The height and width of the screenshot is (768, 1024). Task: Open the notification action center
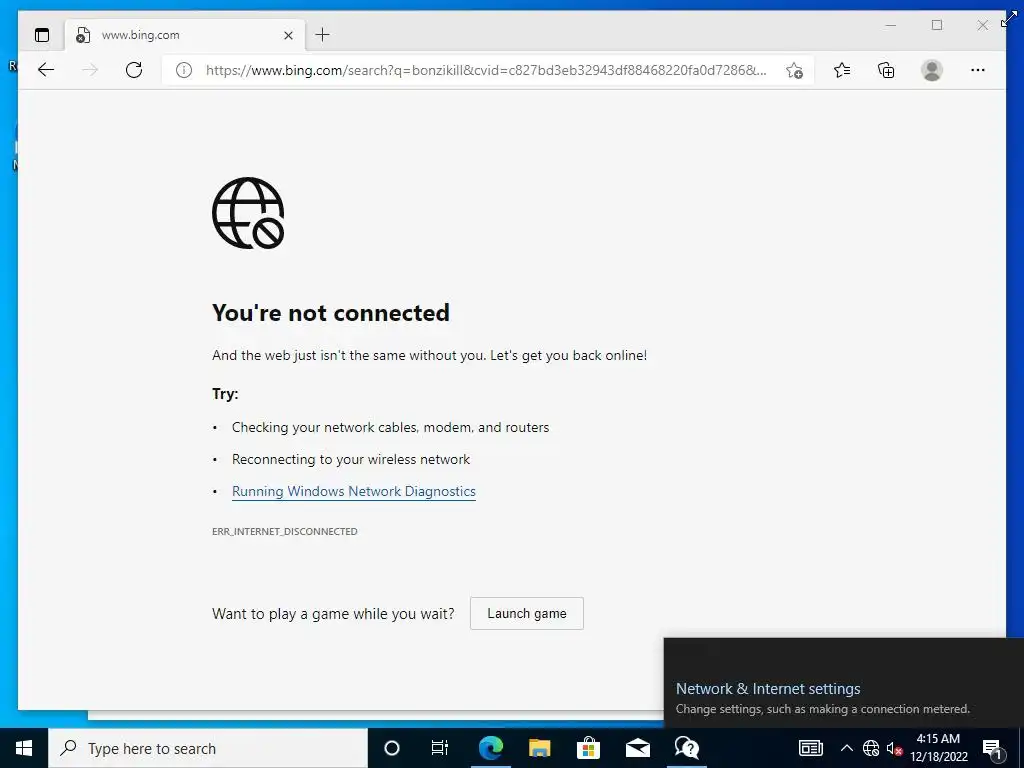(993, 748)
